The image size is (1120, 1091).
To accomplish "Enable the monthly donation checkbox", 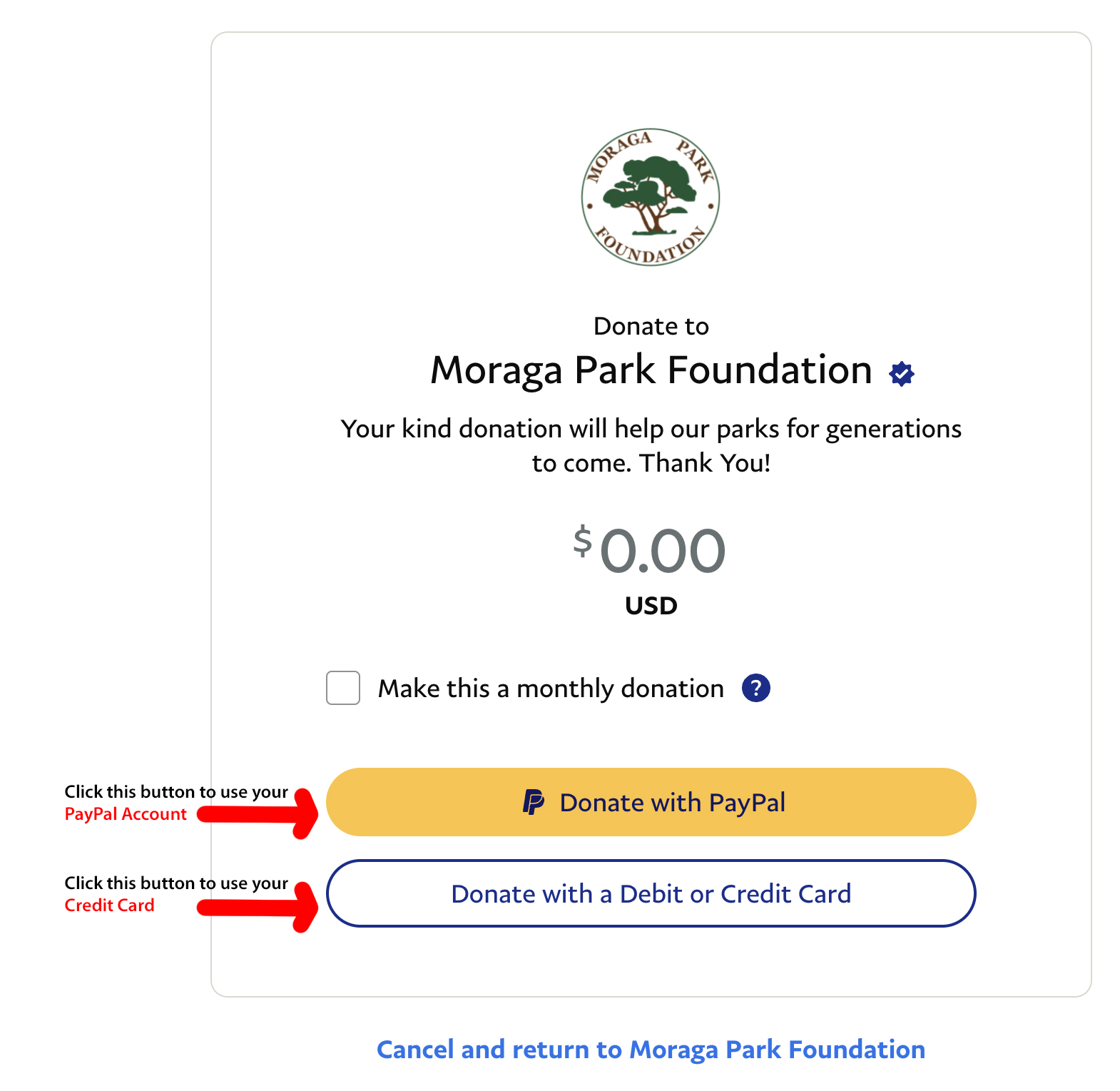I will (342, 688).
